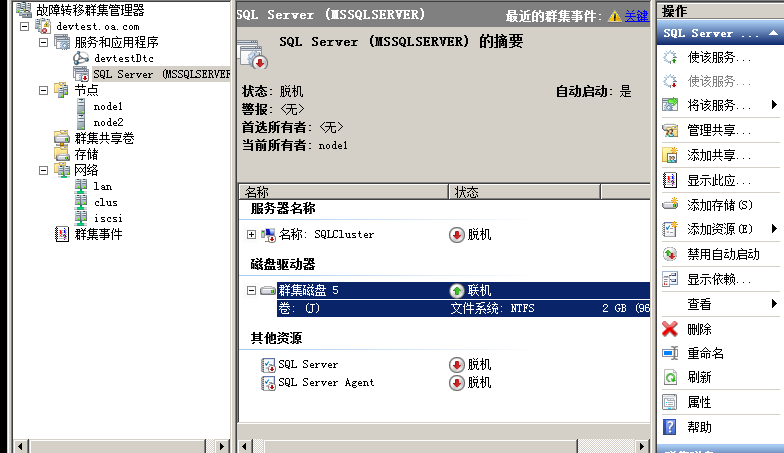Image resolution: width=784 pixels, height=453 pixels.
Task: Open the 关键 cluster events link
Action: pos(636,16)
